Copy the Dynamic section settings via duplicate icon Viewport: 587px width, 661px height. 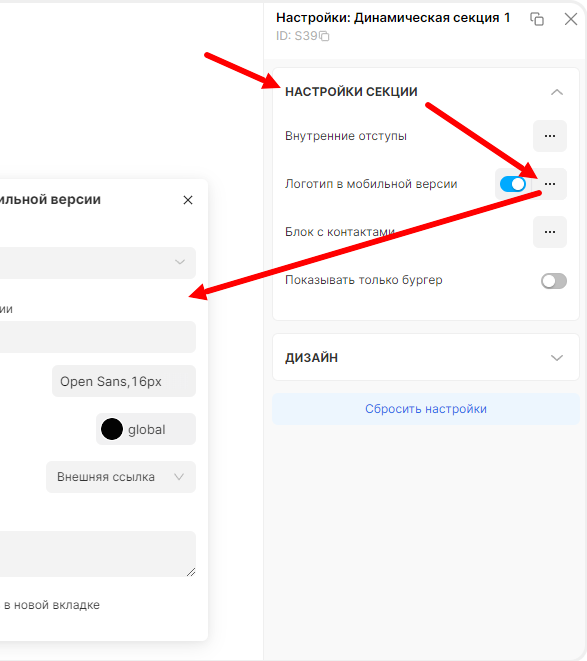[537, 19]
